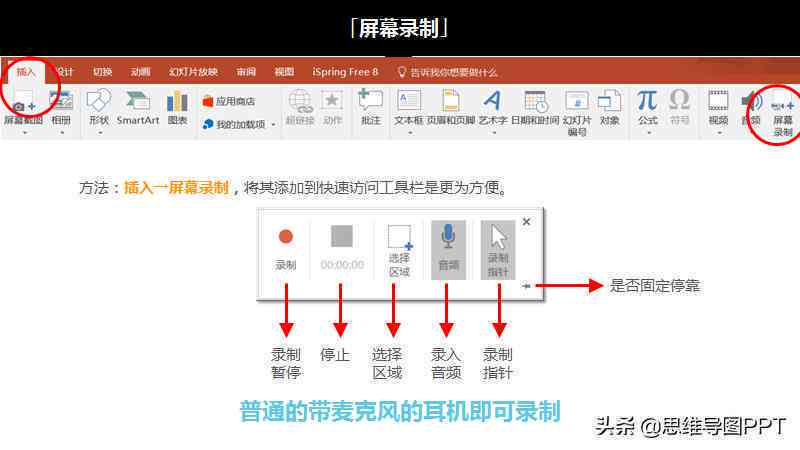Expand the 形状 dropdown arrow

(99, 132)
